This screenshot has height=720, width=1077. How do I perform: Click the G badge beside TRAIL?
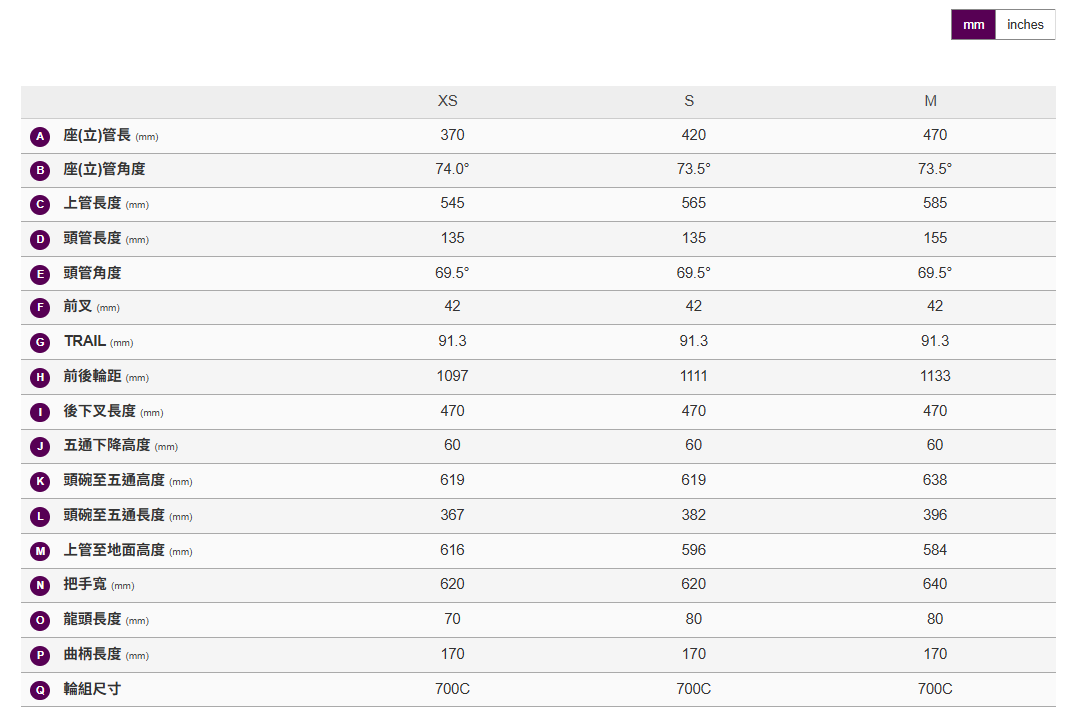click(40, 343)
